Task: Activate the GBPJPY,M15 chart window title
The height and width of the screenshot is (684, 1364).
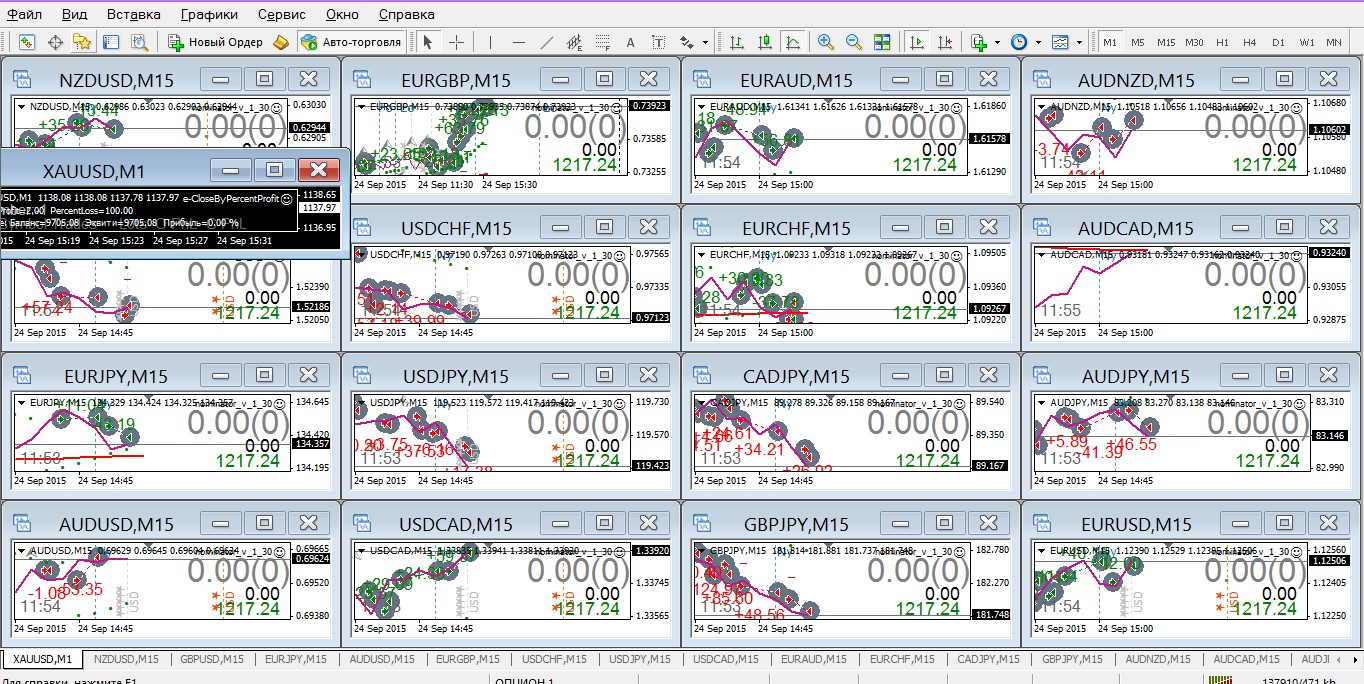Action: 797,524
